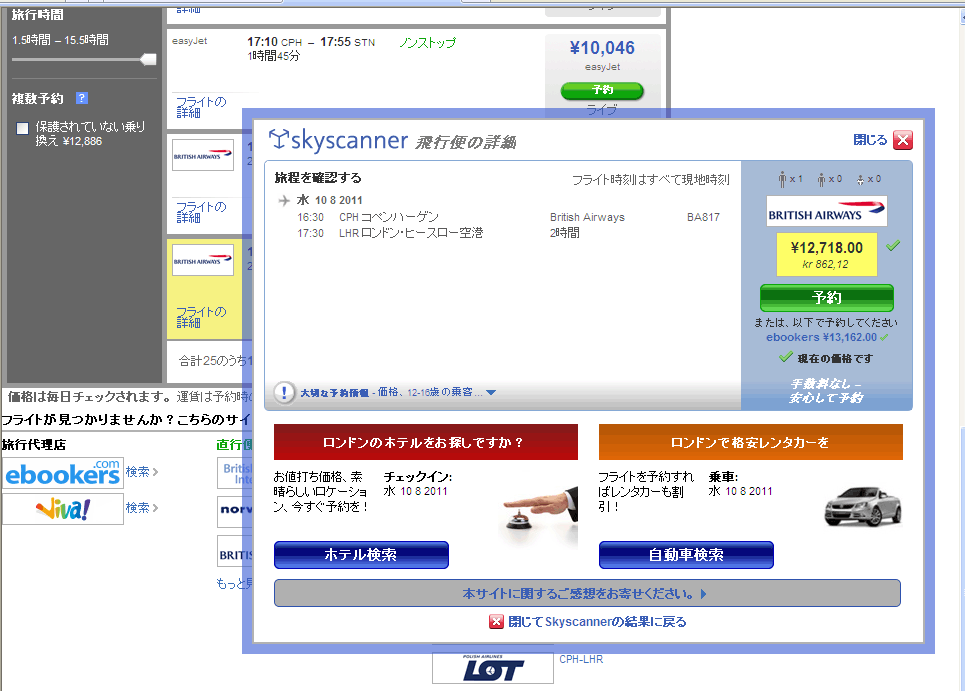Click the LOT Polish Airlines logo
The image size is (965, 691).
tap(493, 668)
